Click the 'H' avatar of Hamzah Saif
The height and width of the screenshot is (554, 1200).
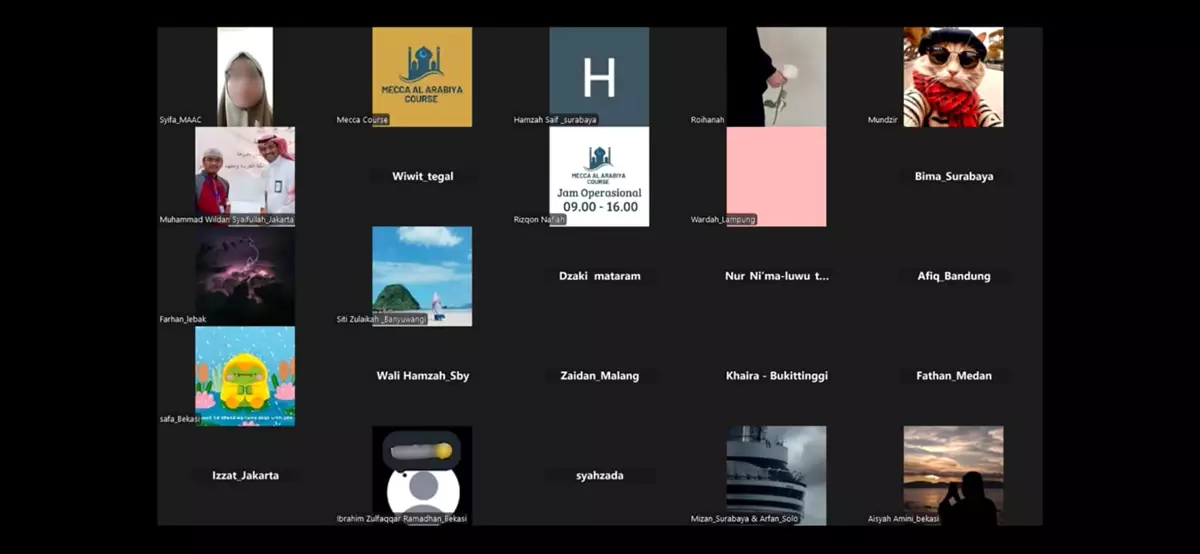tap(599, 76)
